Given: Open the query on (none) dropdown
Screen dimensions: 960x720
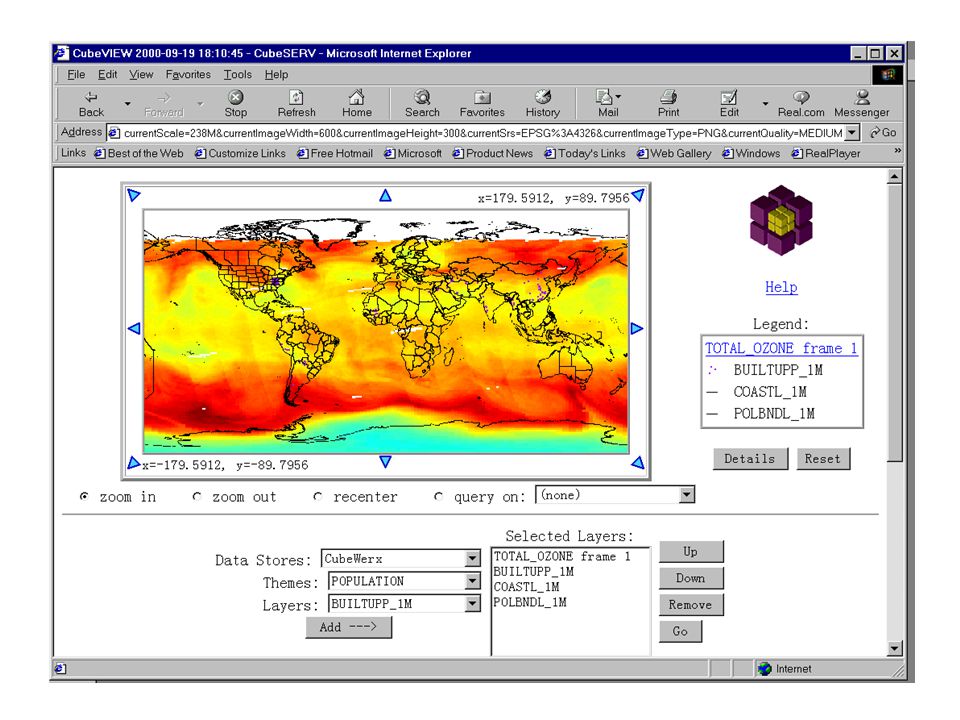Looking at the screenshot, I should click(x=615, y=495).
